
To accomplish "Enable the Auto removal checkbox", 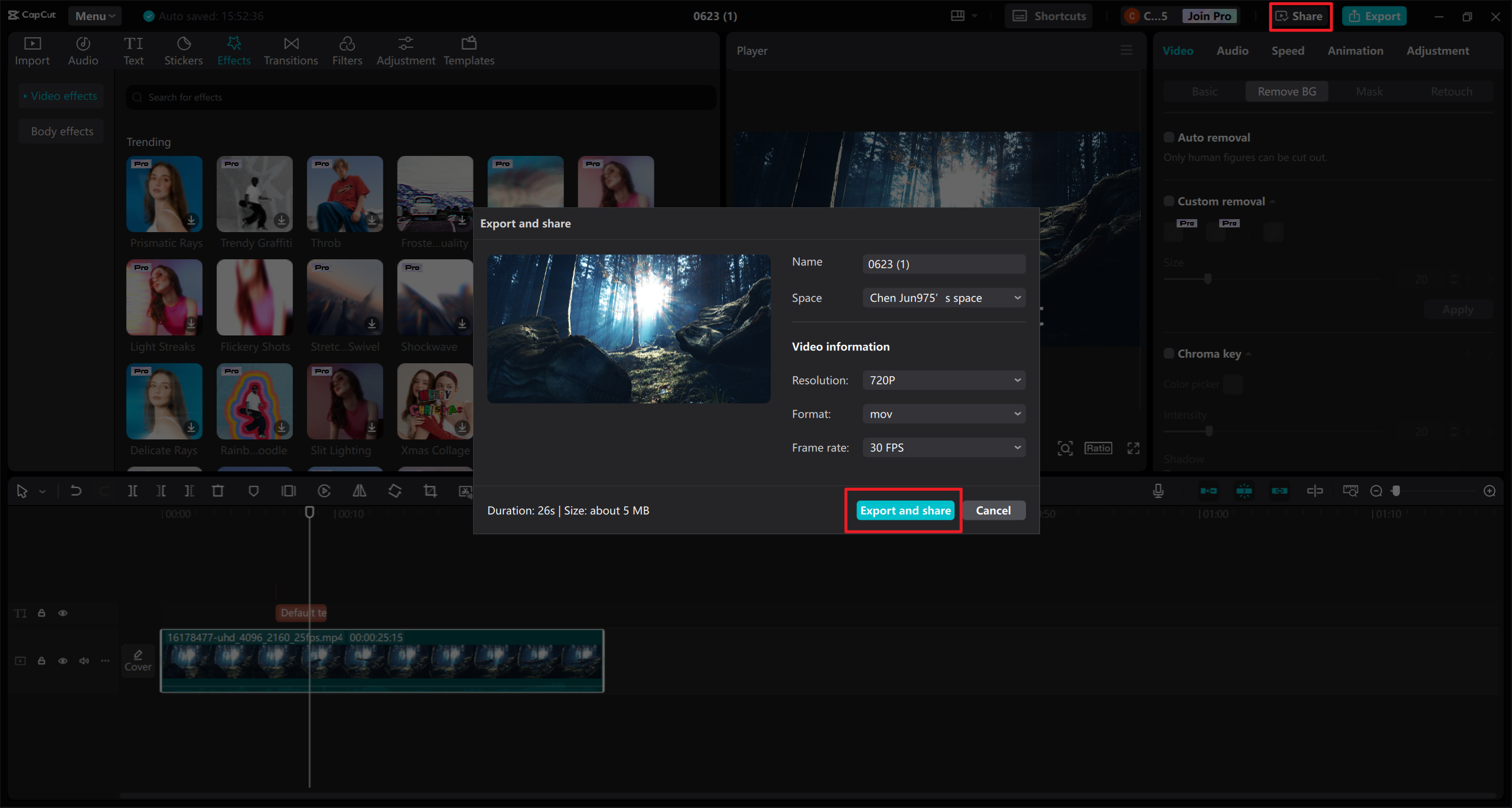I will 1169,137.
